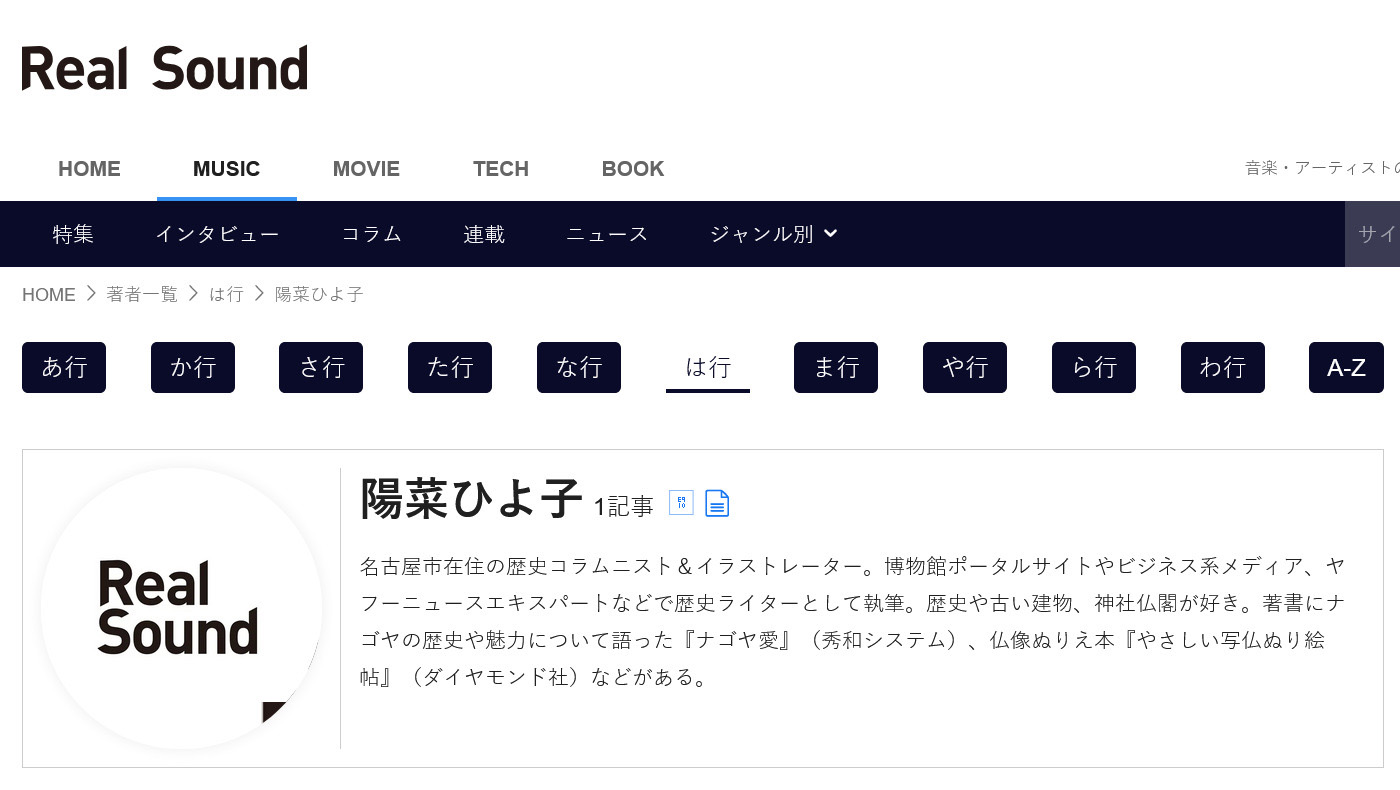Open 特集 in the dark menu bar
Screen dimensions: 1400x790
(73, 234)
